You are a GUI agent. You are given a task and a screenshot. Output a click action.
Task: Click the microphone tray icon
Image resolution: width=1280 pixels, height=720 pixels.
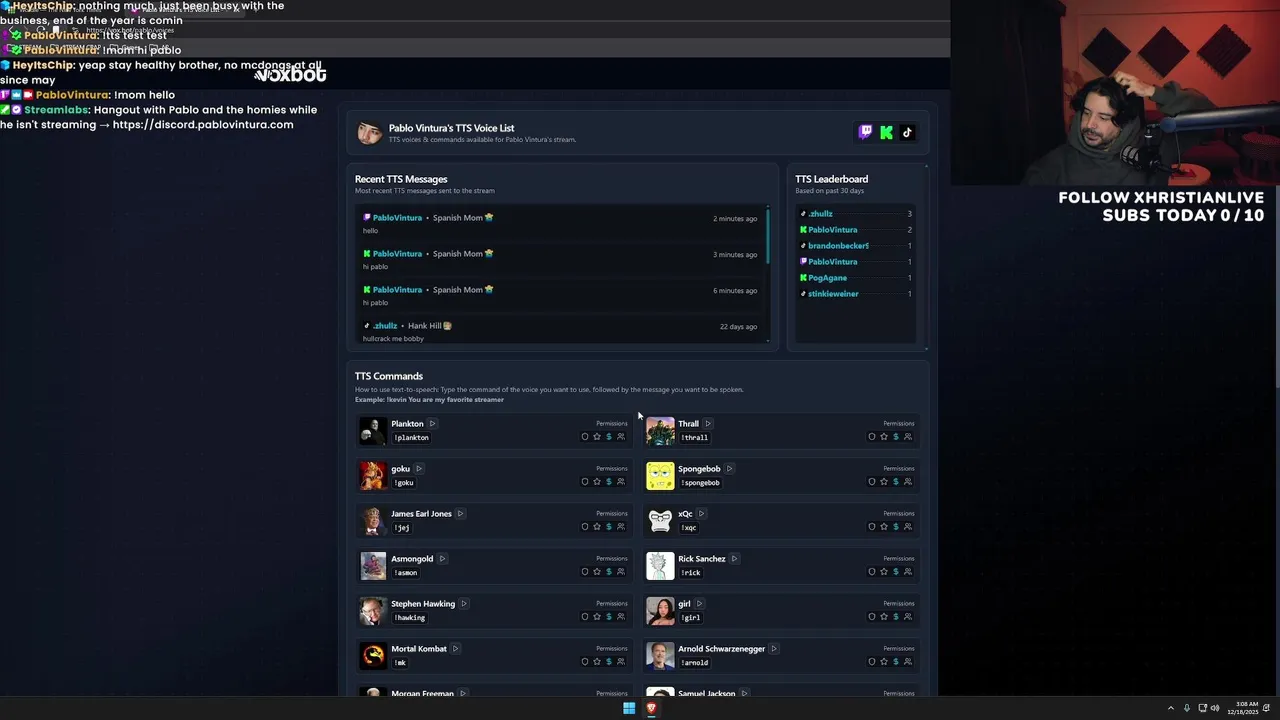pos(1187,708)
